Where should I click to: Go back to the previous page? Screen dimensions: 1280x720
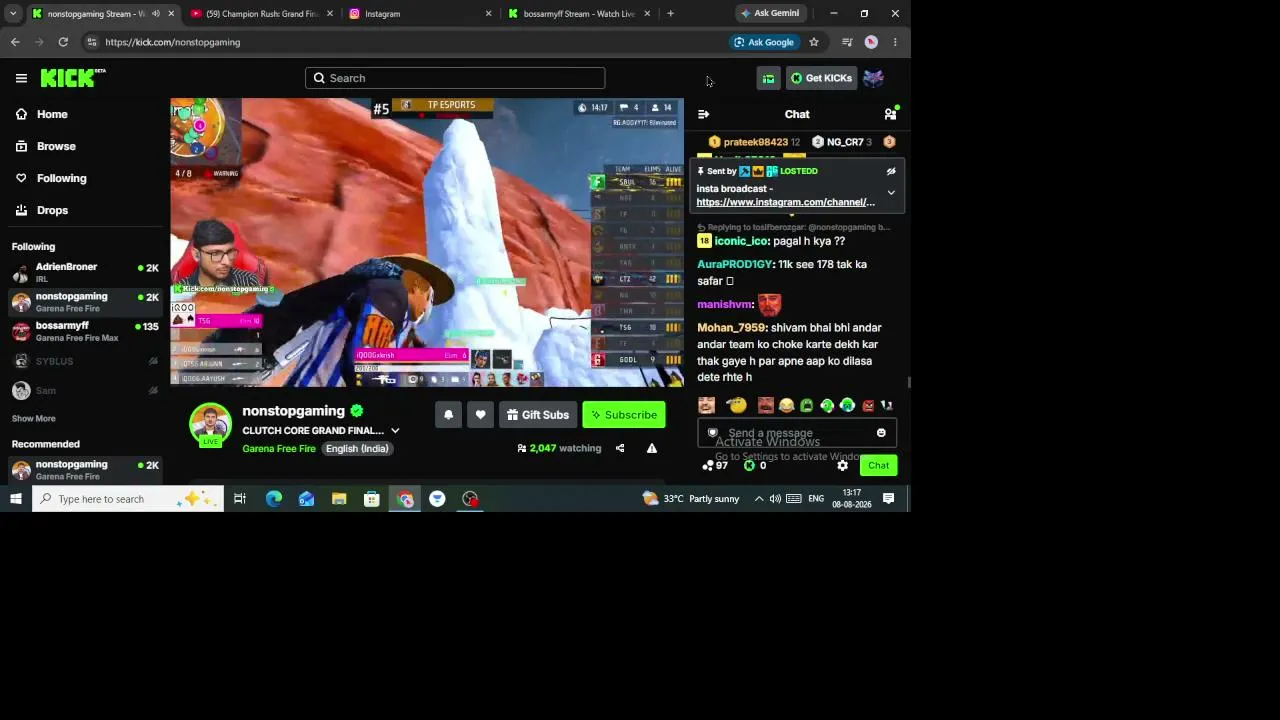point(15,42)
